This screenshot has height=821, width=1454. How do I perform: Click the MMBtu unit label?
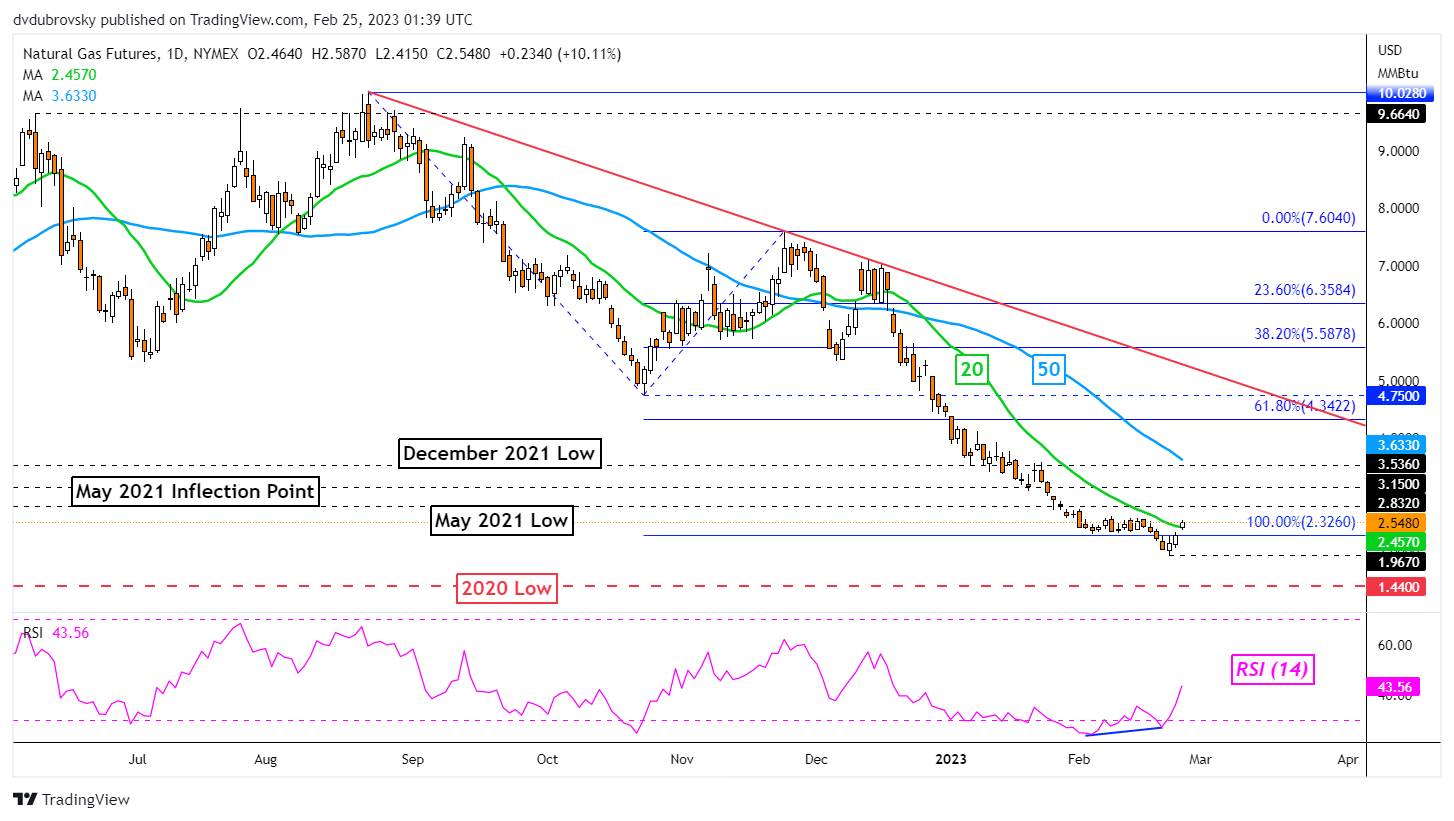pyautogui.click(x=1399, y=73)
